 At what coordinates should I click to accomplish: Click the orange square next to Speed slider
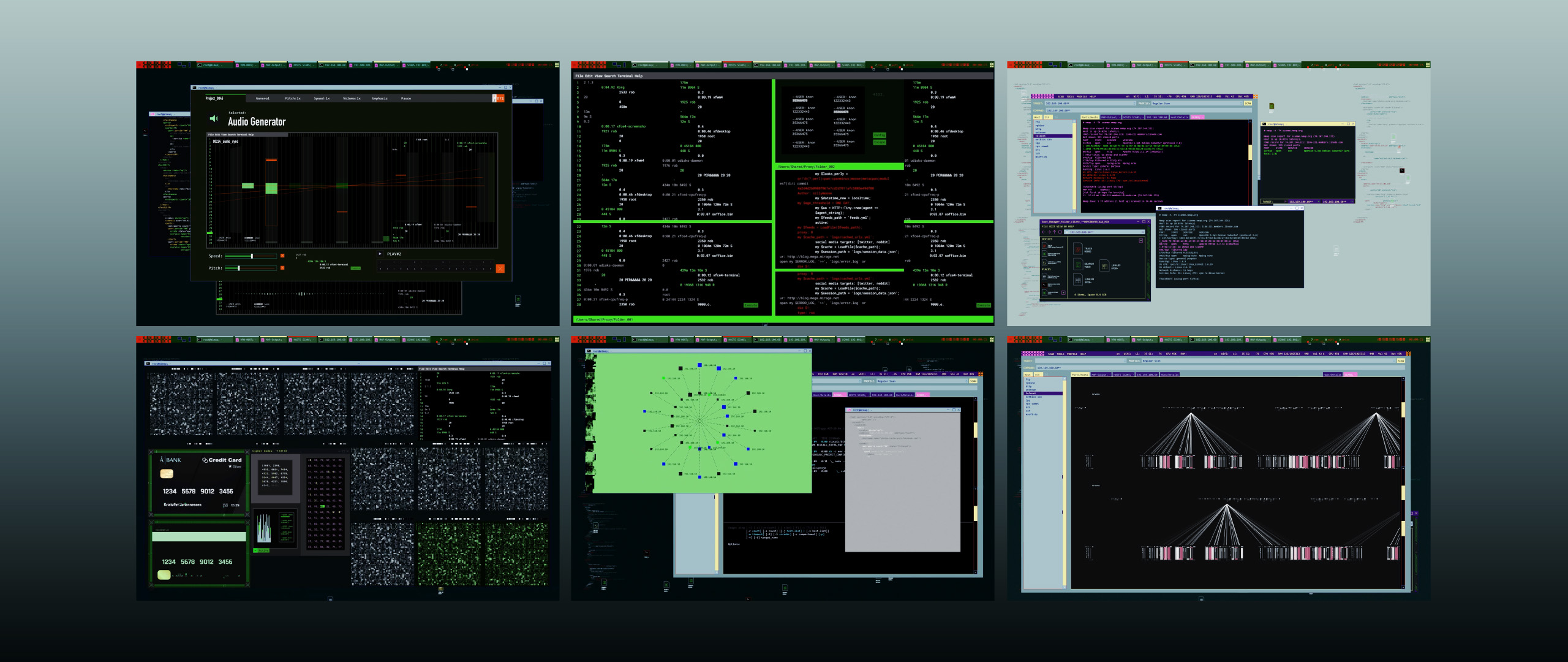click(282, 256)
